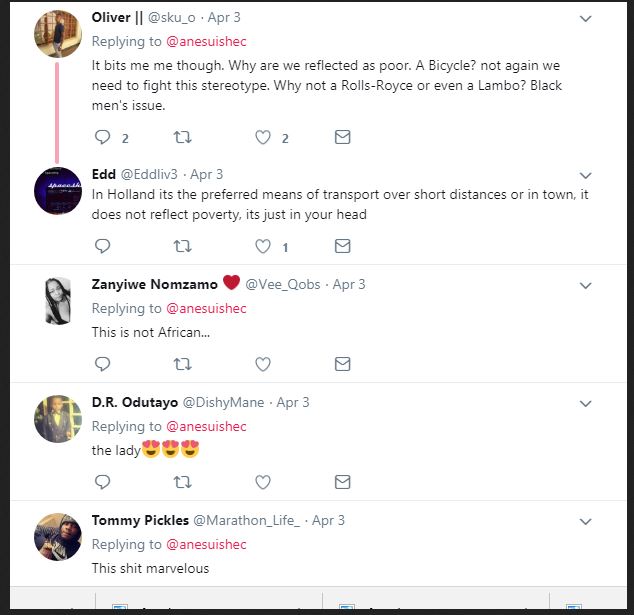
Task: Open Oliver's profile picture
Action: [x=58, y=35]
